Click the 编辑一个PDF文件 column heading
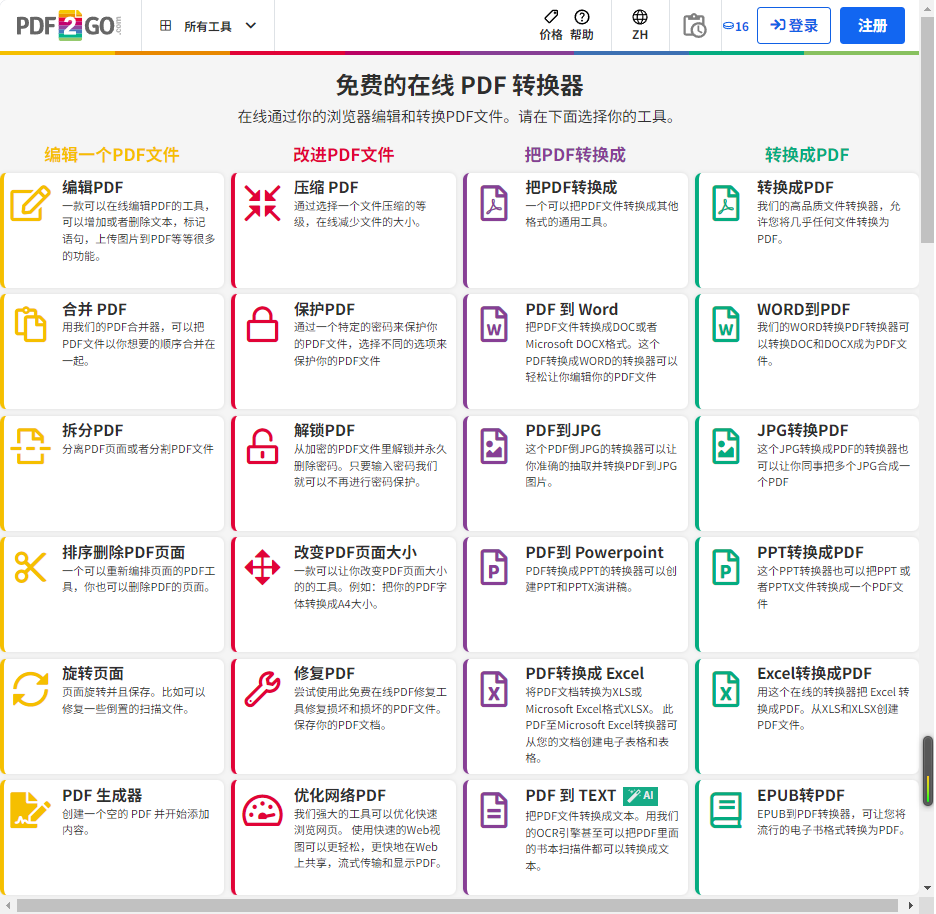Viewport: 936px width, 914px height. pos(112,155)
